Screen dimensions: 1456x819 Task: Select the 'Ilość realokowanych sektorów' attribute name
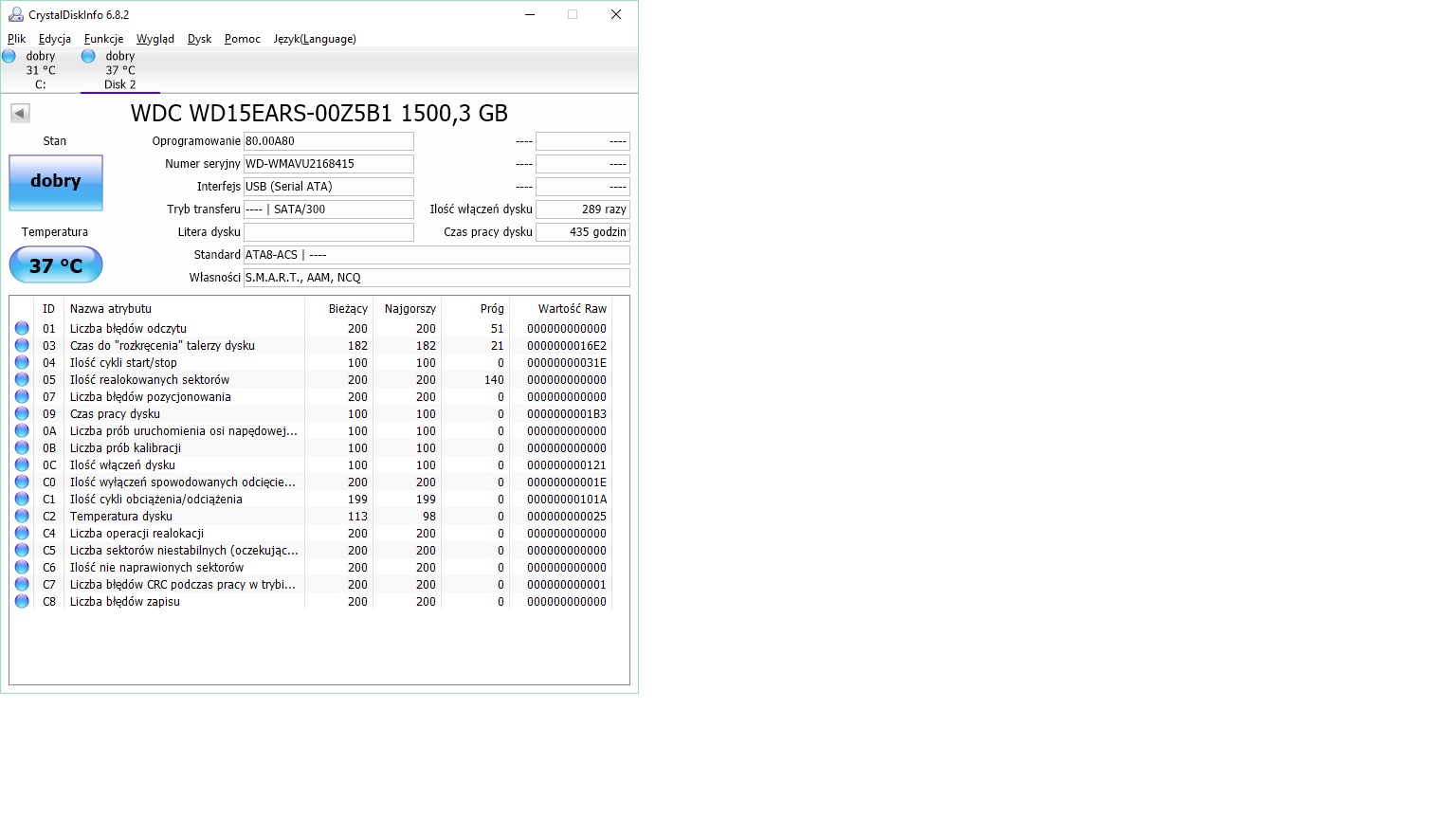(150, 380)
